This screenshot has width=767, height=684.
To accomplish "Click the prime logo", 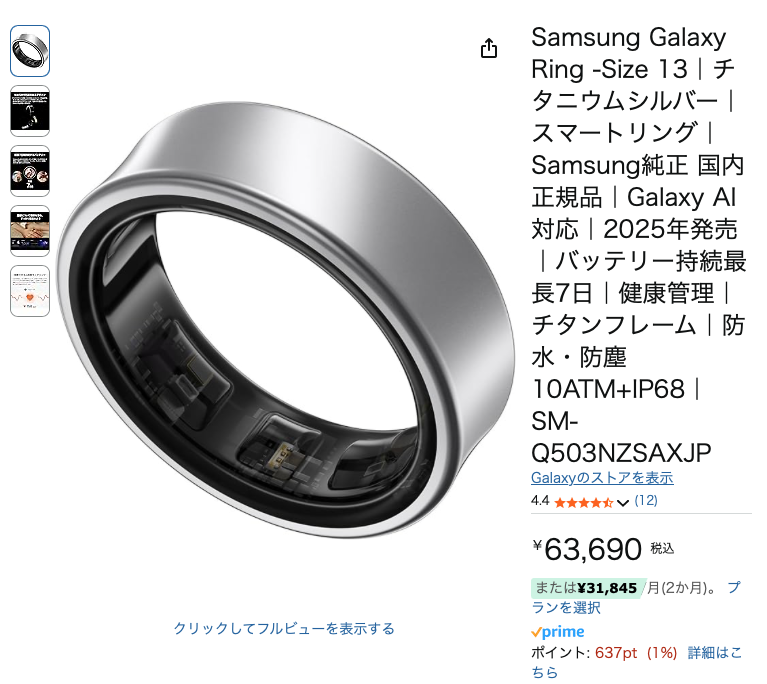I will 558,632.
